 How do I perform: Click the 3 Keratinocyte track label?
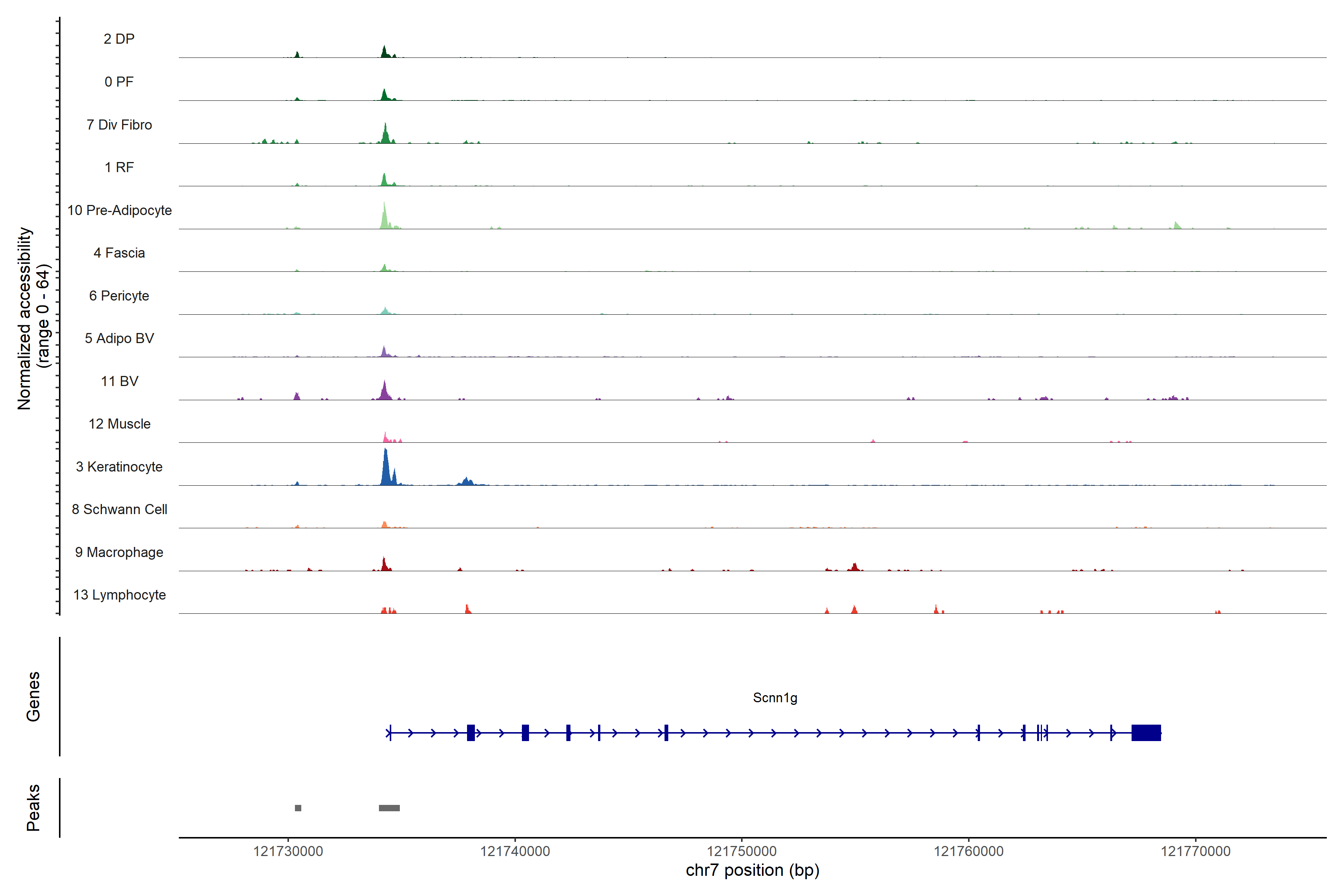(119, 467)
